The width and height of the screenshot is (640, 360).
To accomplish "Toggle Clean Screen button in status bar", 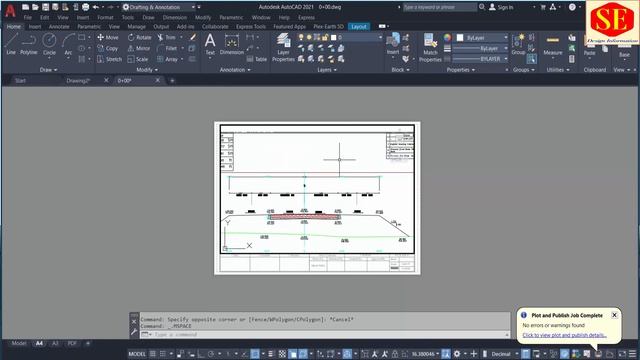I will 622,353.
